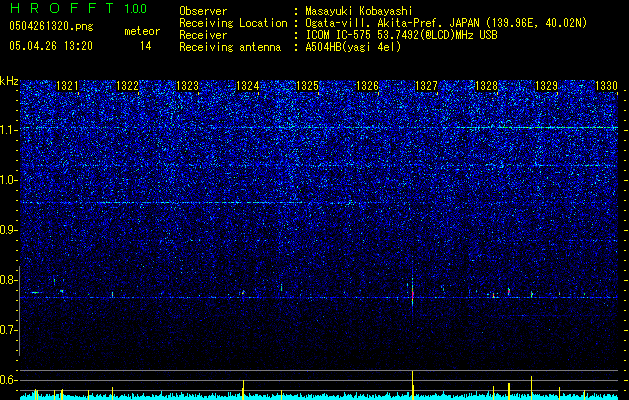Click the HROFFT 1.00 title text

[x=79, y=8]
